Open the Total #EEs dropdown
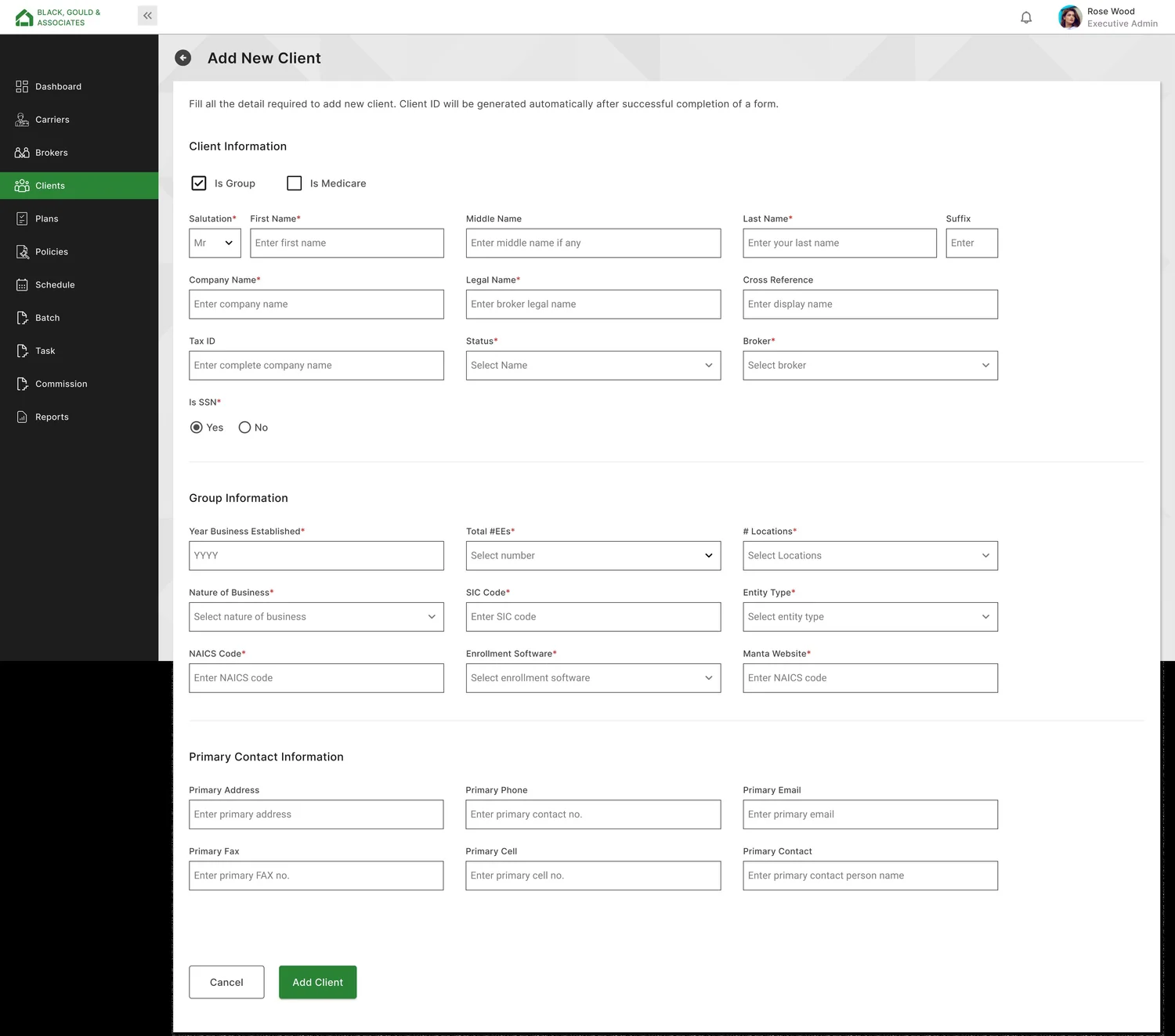 (x=593, y=556)
